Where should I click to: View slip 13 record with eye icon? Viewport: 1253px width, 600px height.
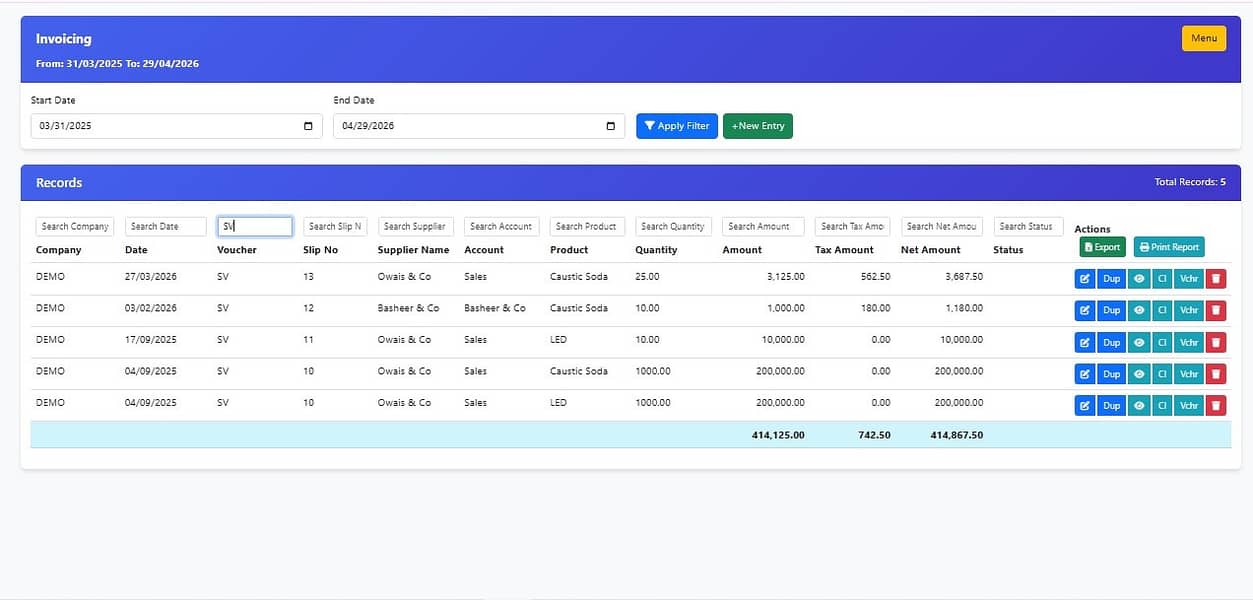1139,279
